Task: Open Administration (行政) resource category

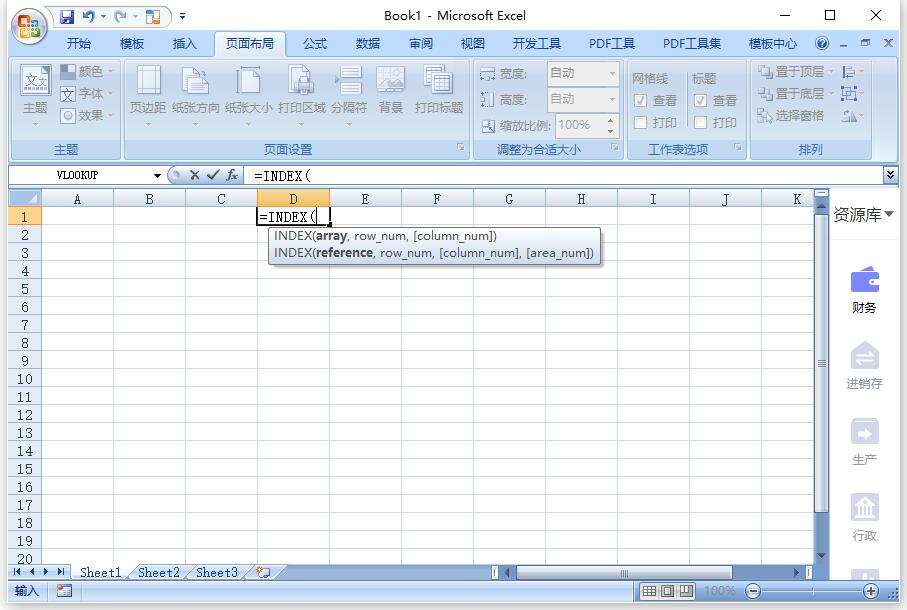Action: pyautogui.click(x=864, y=517)
